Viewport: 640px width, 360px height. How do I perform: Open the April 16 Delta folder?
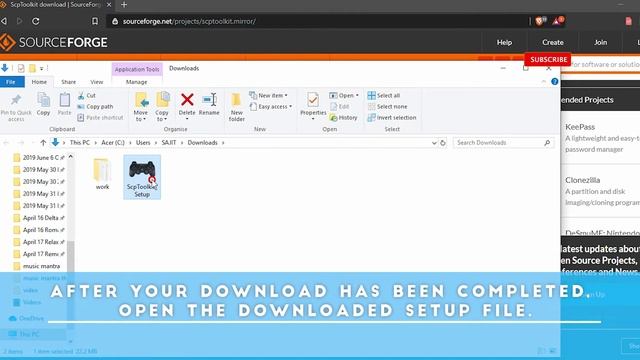pyautogui.click(x=39, y=218)
